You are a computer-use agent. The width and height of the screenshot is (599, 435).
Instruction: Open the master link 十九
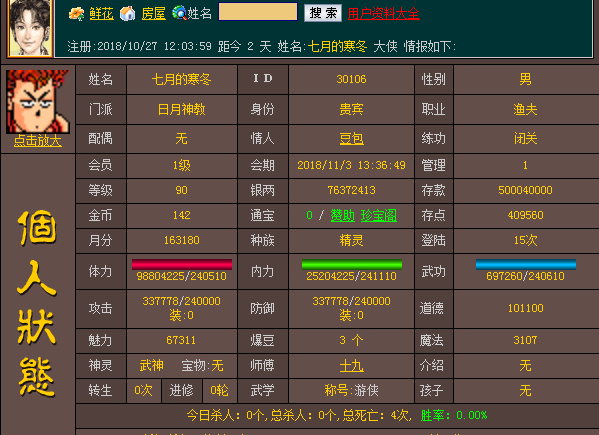point(351,366)
